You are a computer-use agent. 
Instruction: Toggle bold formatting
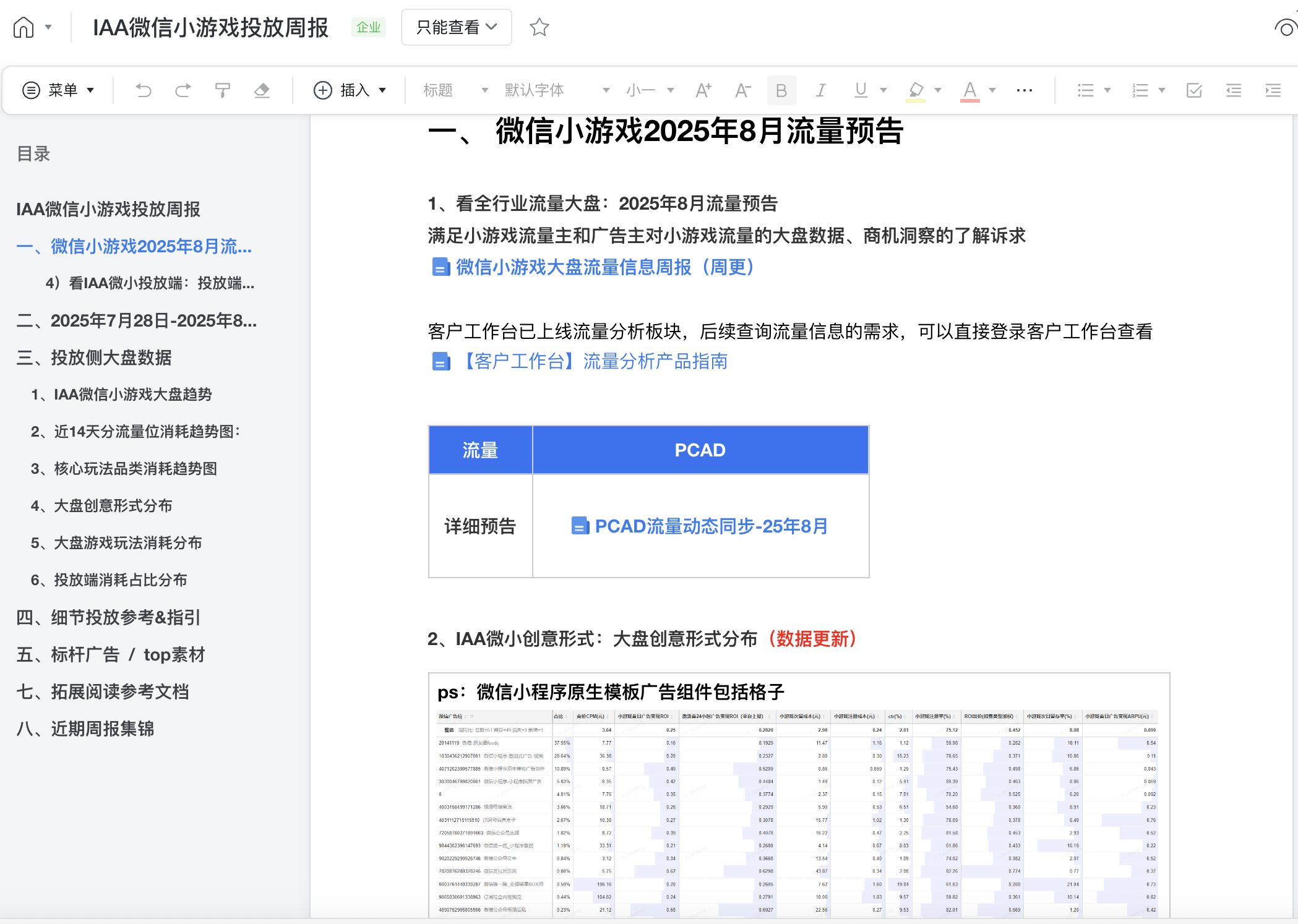click(781, 90)
